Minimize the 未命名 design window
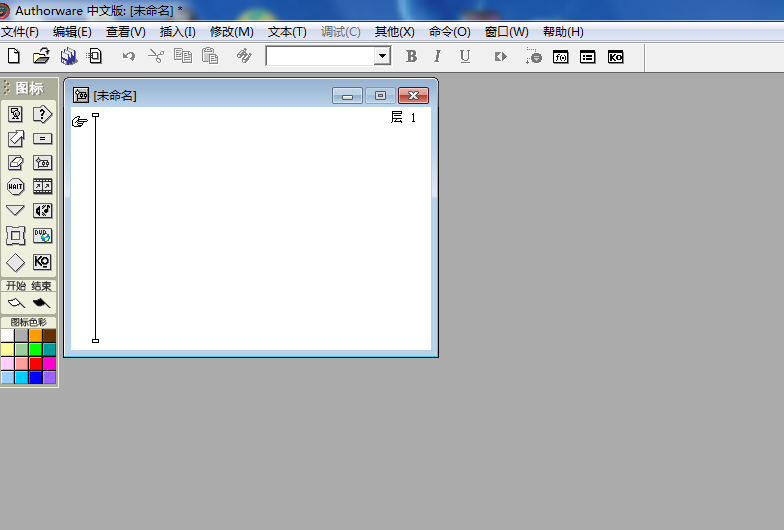 (348, 96)
